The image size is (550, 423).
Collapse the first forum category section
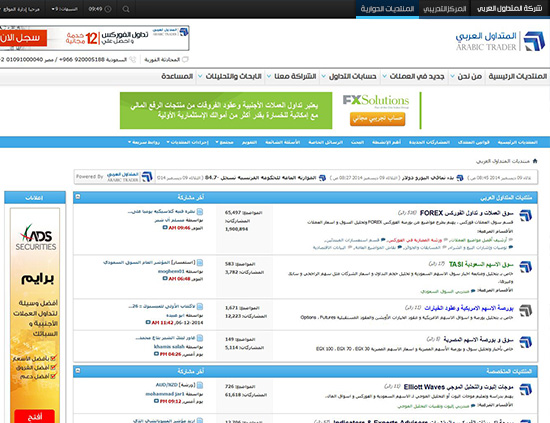(78, 197)
